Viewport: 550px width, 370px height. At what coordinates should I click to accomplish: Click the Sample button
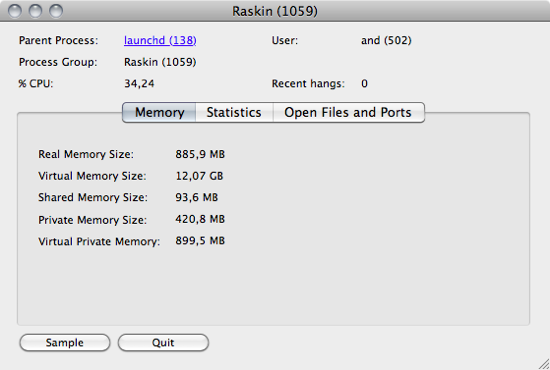(65, 343)
